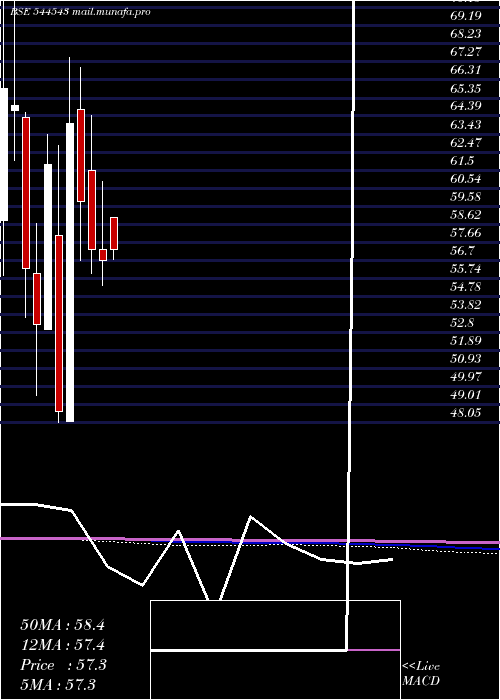This screenshot has width=500, height=700.
Task: Click the 65.35 price axis label
Action: (x=465, y=88)
